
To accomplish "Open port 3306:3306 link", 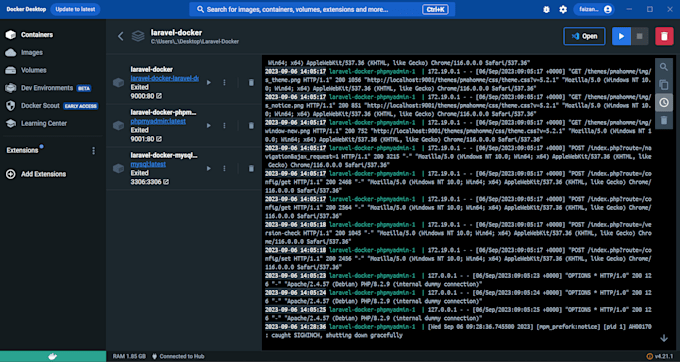I will point(150,182).
